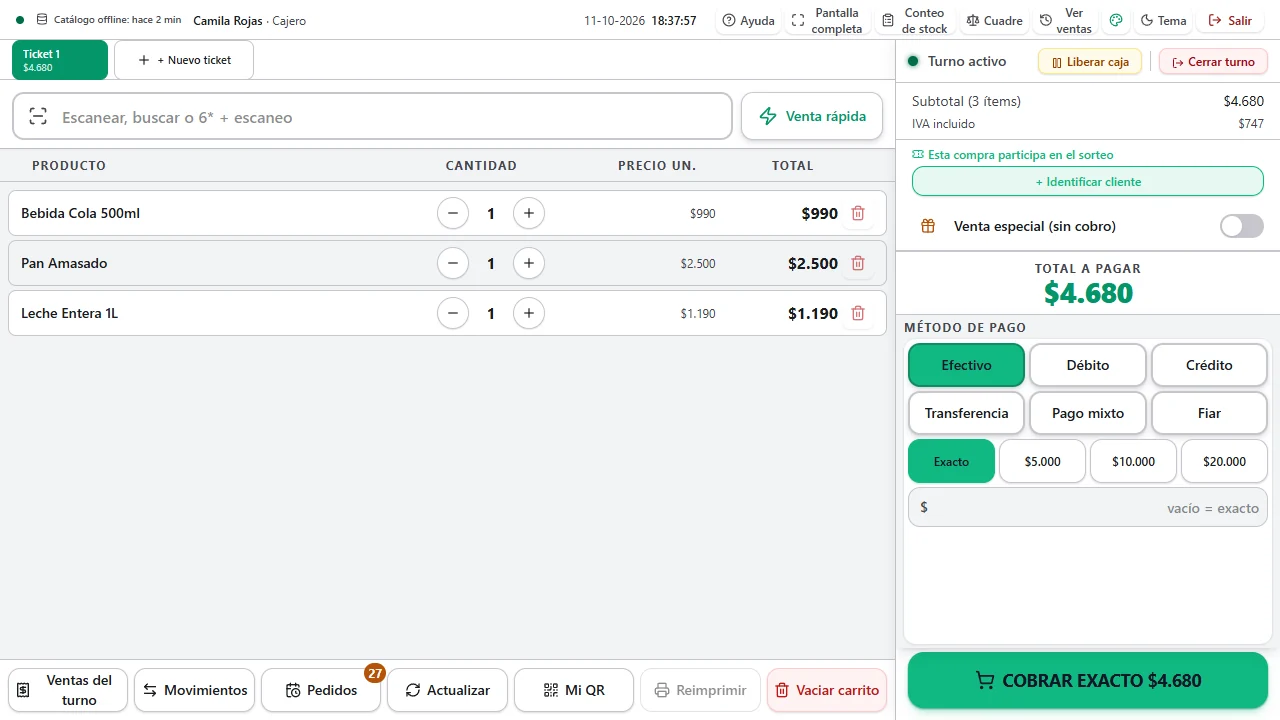1280x720 pixels.
Task: Toggle Venta especial (sin cobro) switch
Action: point(1242,226)
